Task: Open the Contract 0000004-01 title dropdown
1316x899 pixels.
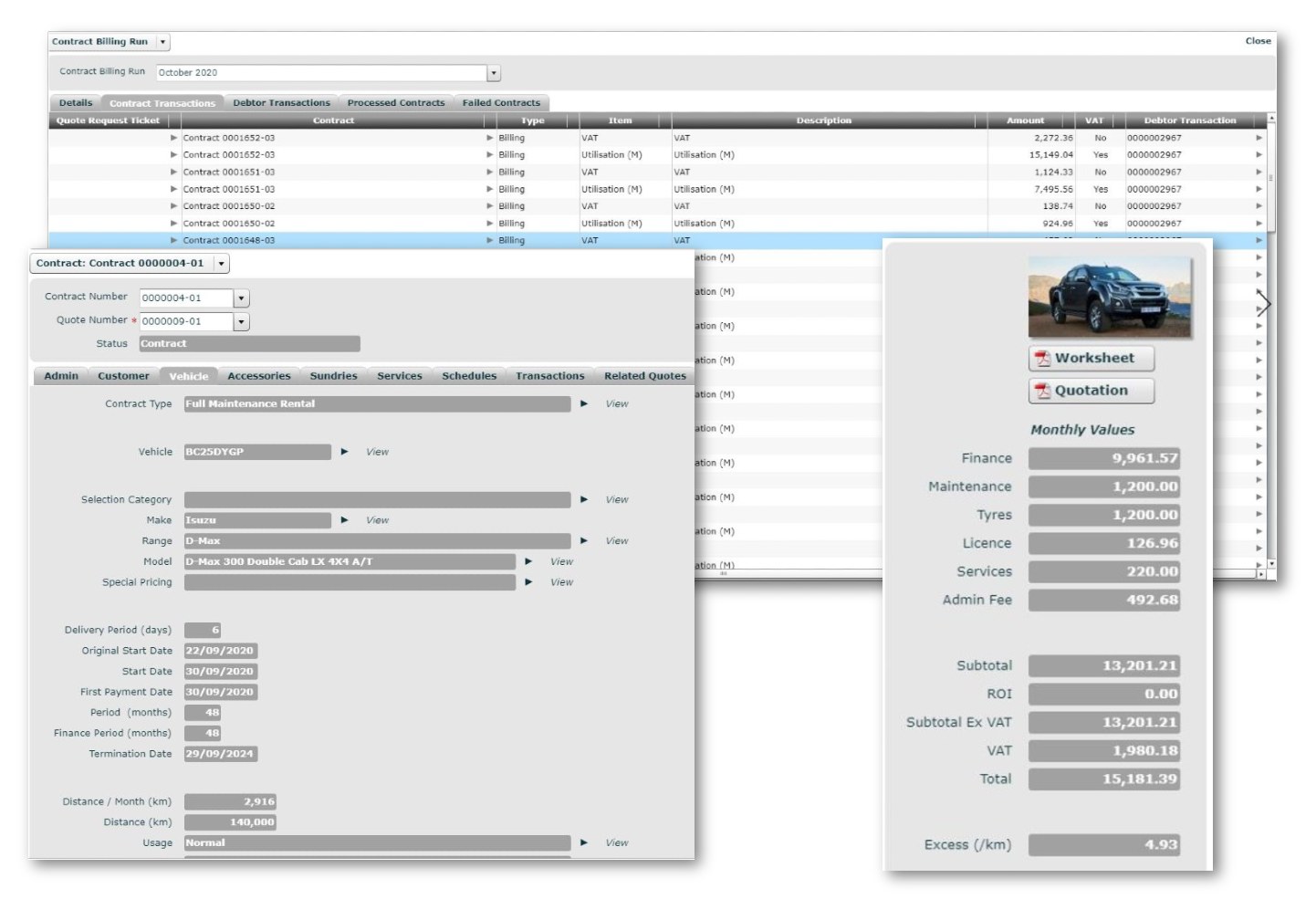Action: coord(219,263)
